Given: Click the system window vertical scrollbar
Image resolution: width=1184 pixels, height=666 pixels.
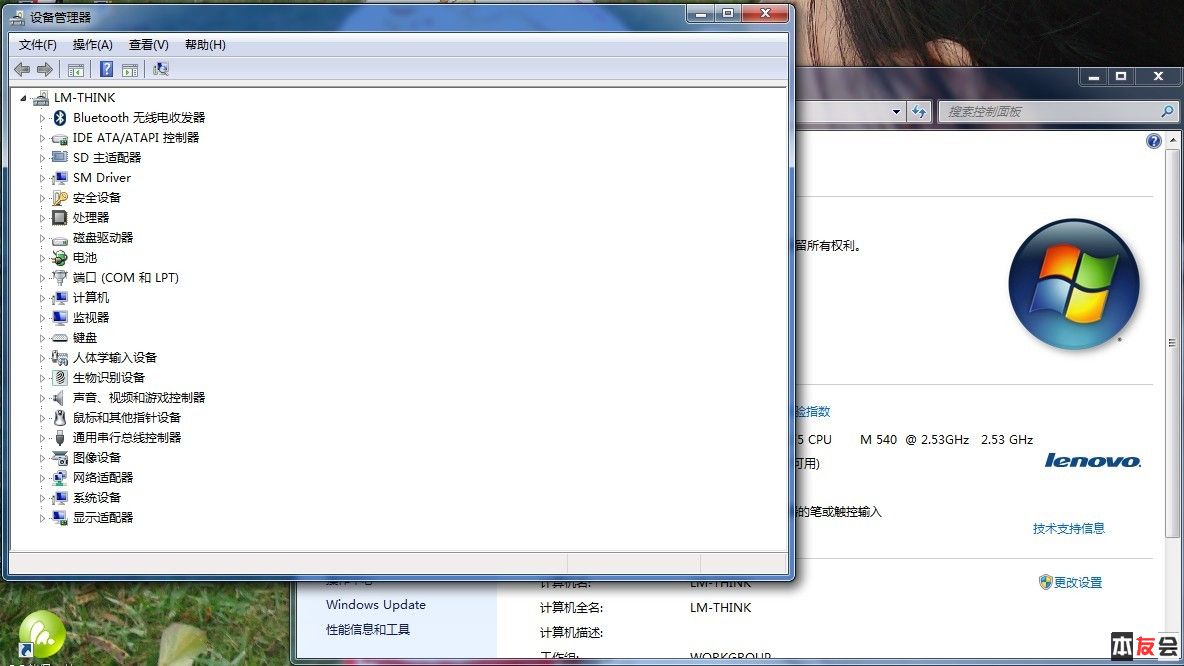Looking at the screenshot, I should (x=1172, y=341).
